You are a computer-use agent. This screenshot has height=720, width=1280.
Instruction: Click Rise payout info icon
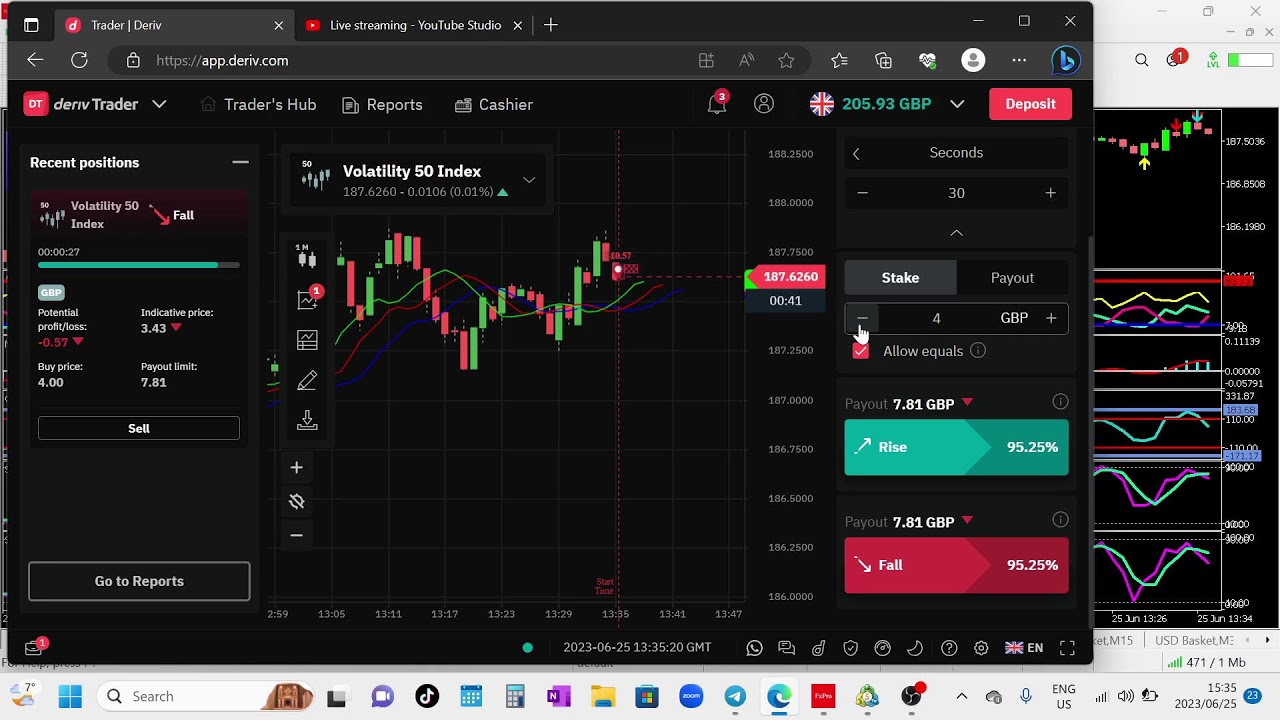1060,402
